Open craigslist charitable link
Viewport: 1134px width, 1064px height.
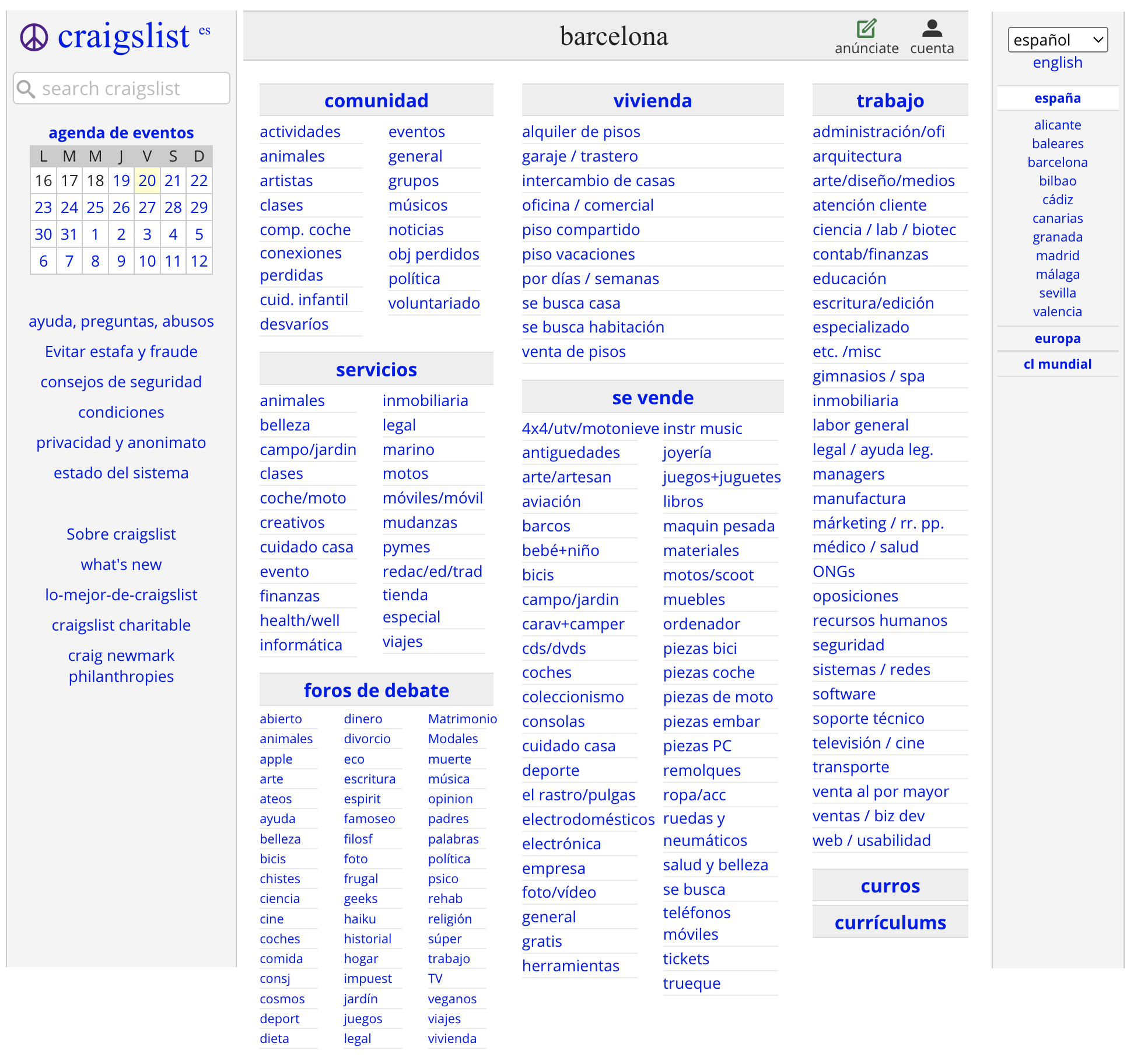(x=121, y=625)
